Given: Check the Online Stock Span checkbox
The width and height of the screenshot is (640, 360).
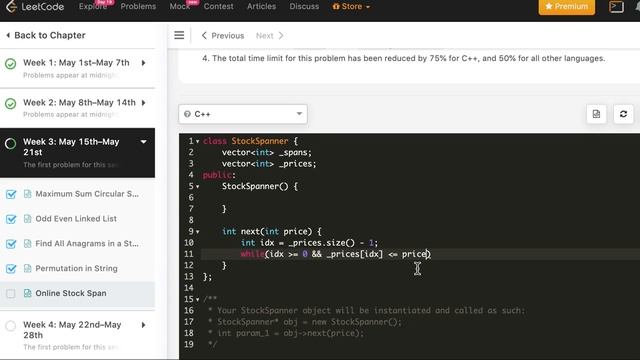Looking at the screenshot, I should click(x=11, y=293).
